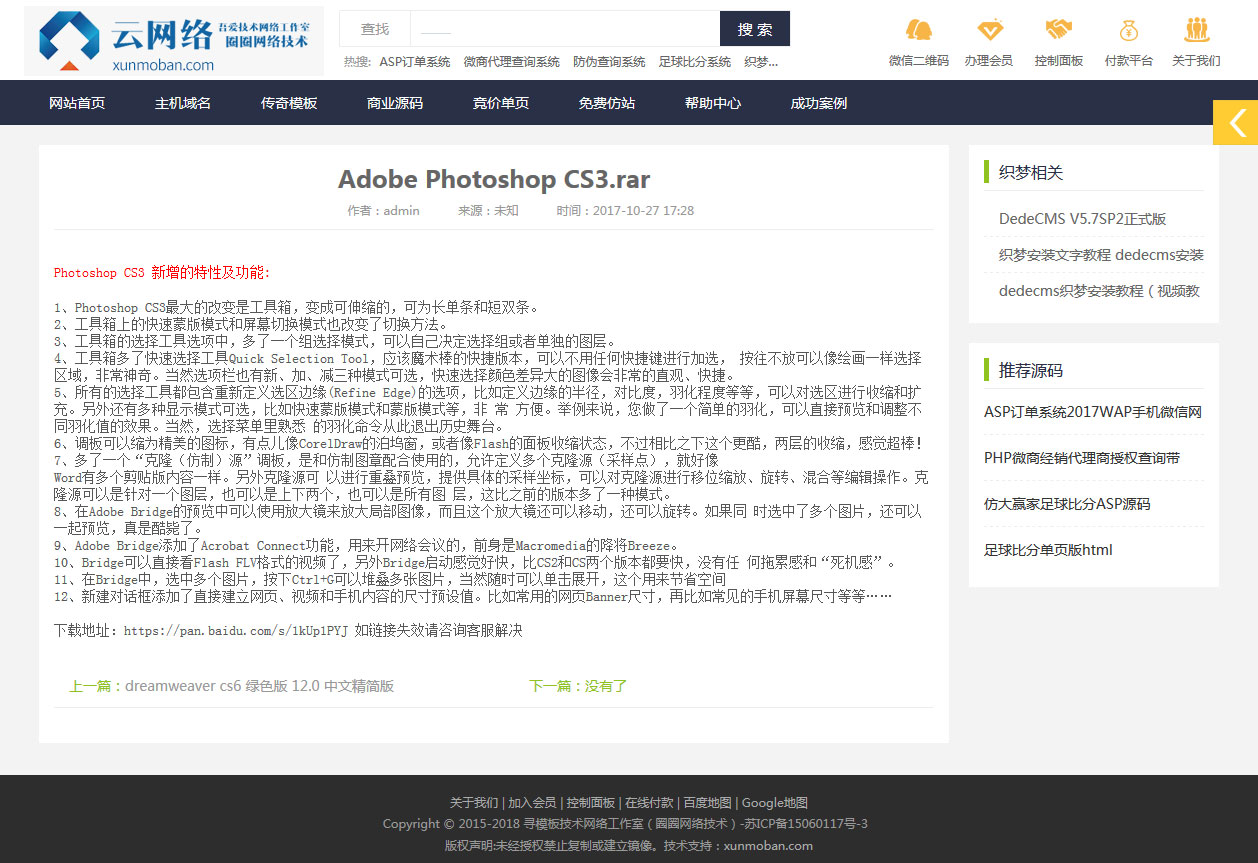Viewport: 1258px width, 863px height.
Task: Click hot search link 微商代理查询系统
Action: [x=512, y=62]
